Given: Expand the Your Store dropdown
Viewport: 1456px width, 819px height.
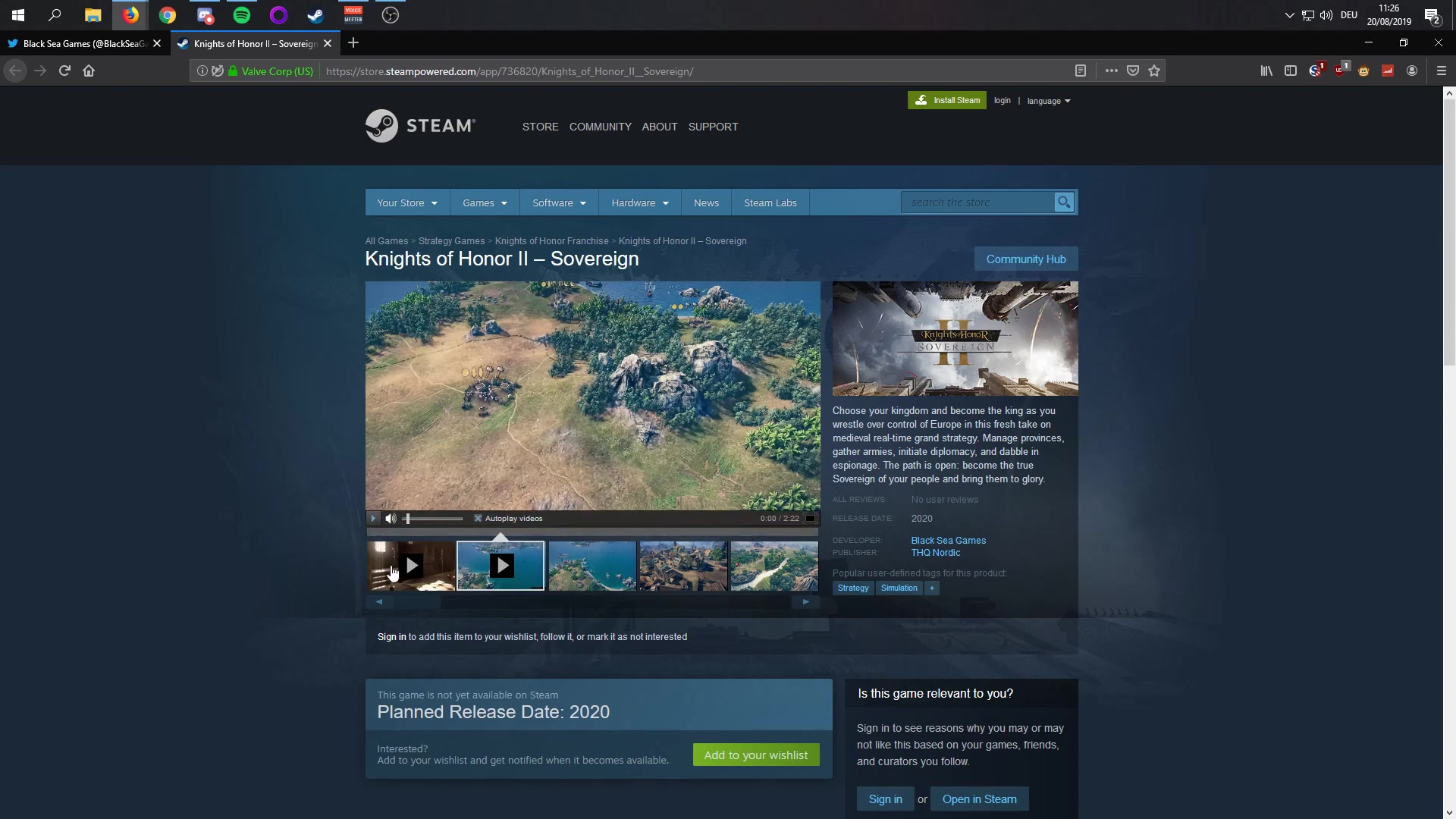Looking at the screenshot, I should pyautogui.click(x=407, y=202).
